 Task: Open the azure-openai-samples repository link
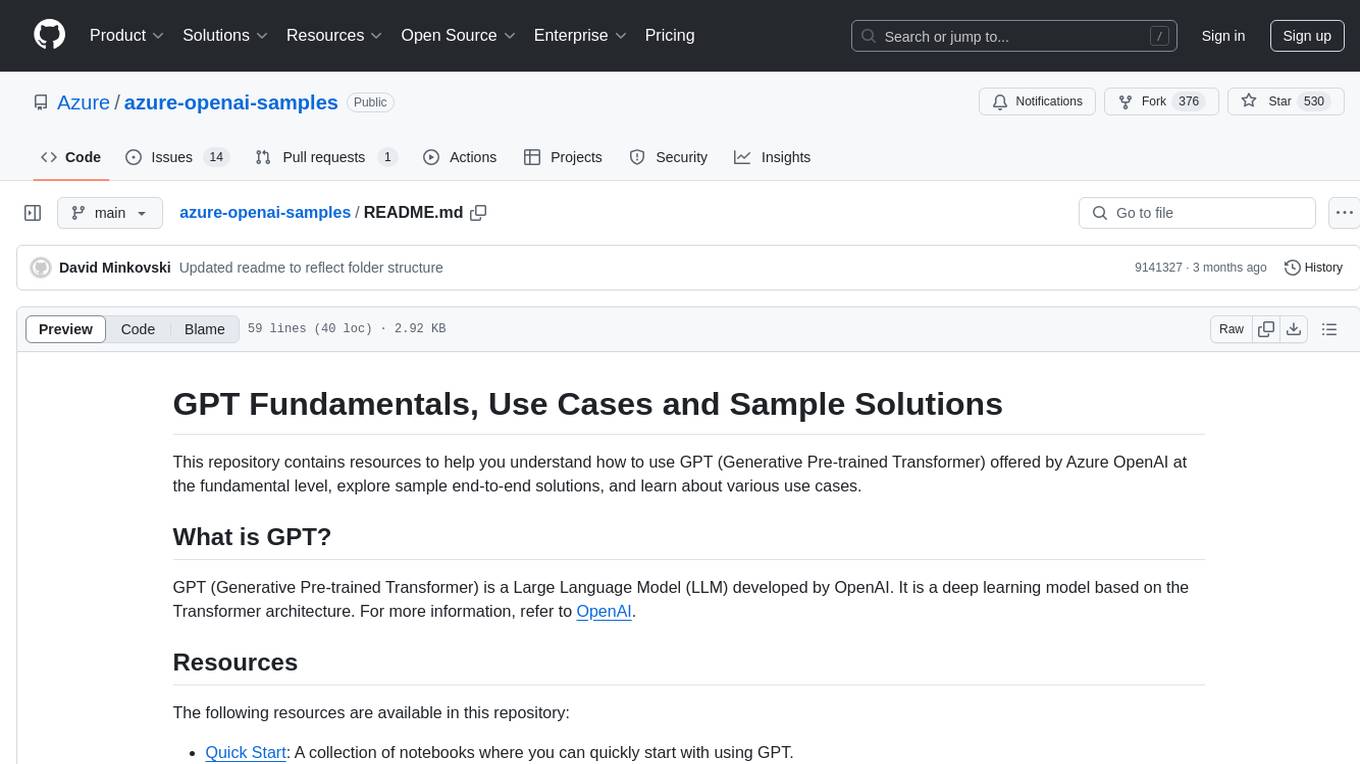[231, 102]
